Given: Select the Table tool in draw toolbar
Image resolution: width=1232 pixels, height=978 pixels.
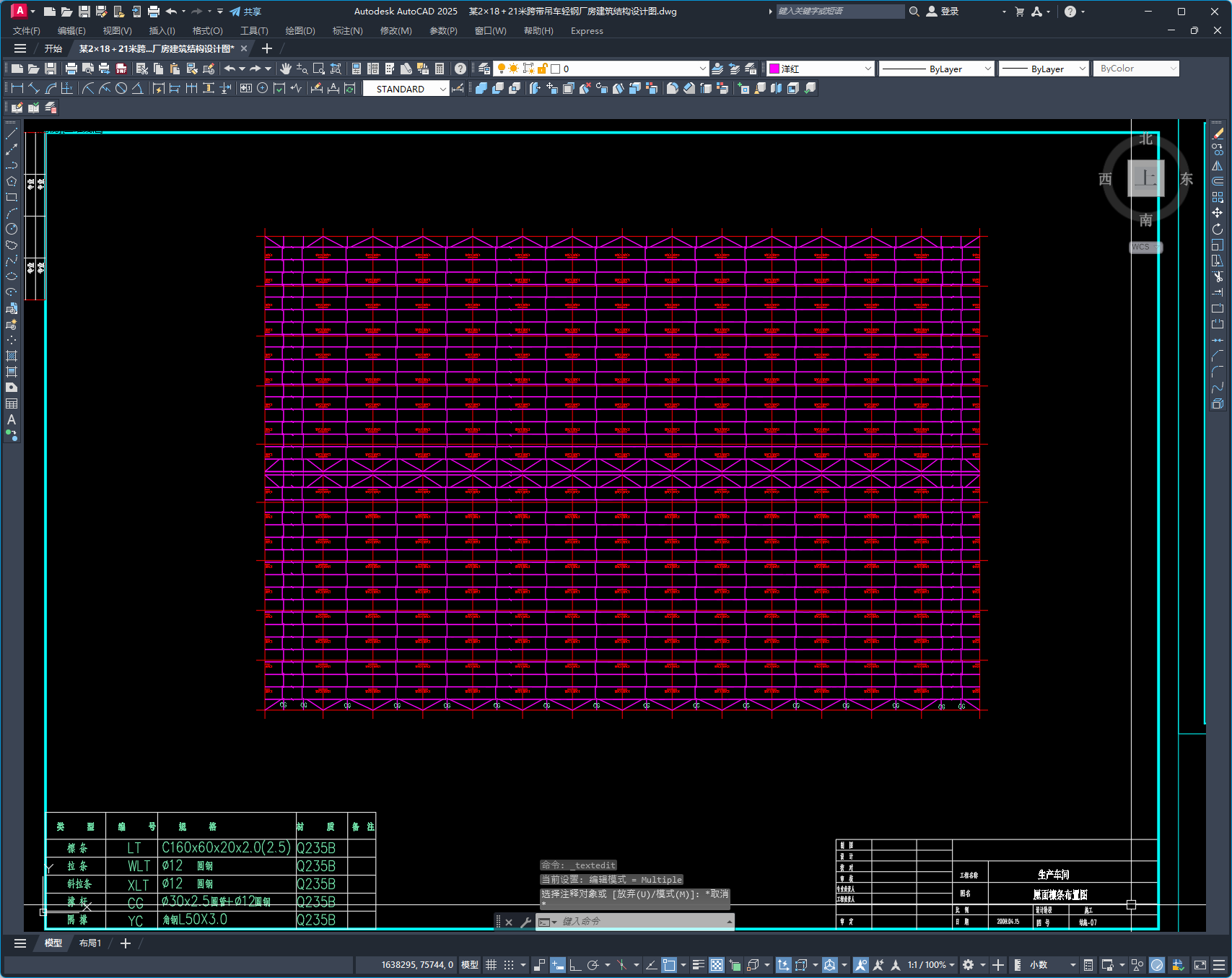Looking at the screenshot, I should coord(12,403).
